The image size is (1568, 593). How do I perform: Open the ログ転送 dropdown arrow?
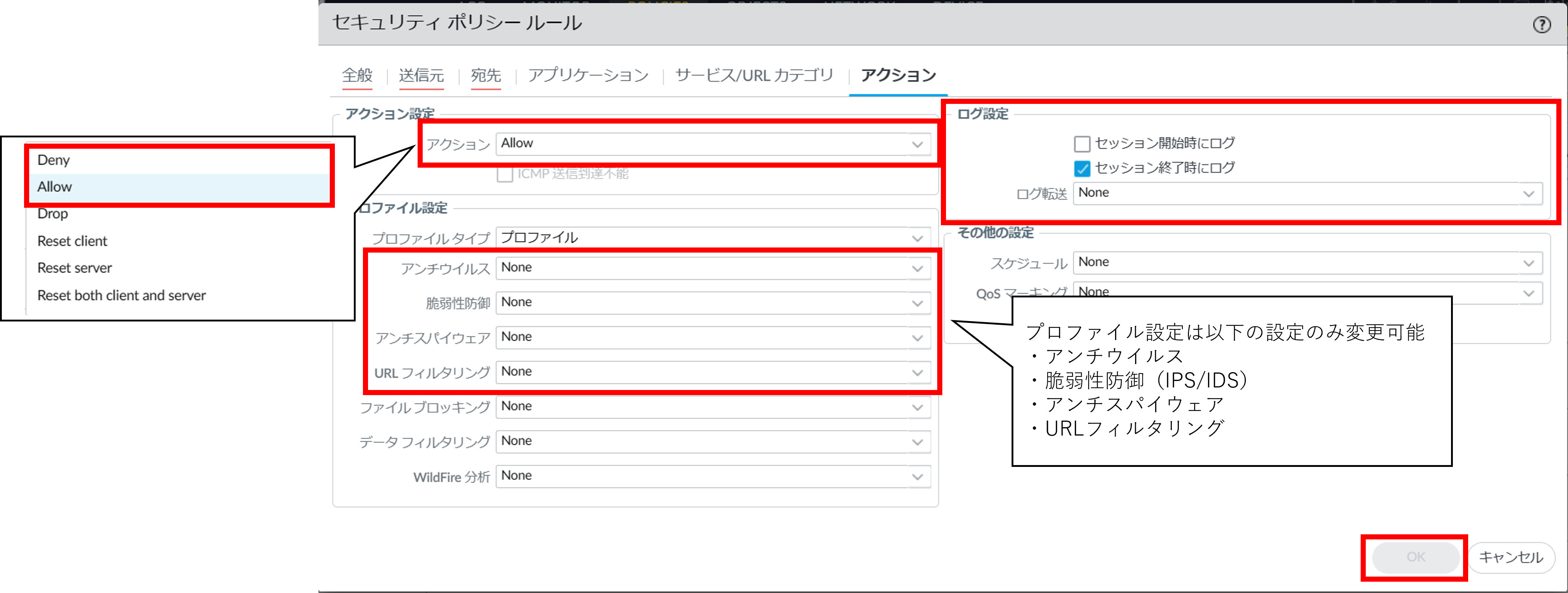pos(1528,194)
